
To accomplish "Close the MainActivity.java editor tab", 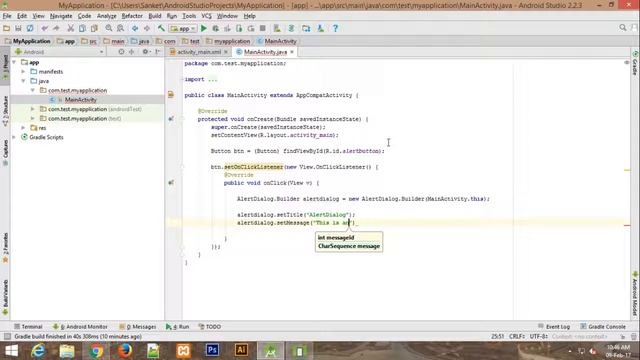I will point(292,52).
